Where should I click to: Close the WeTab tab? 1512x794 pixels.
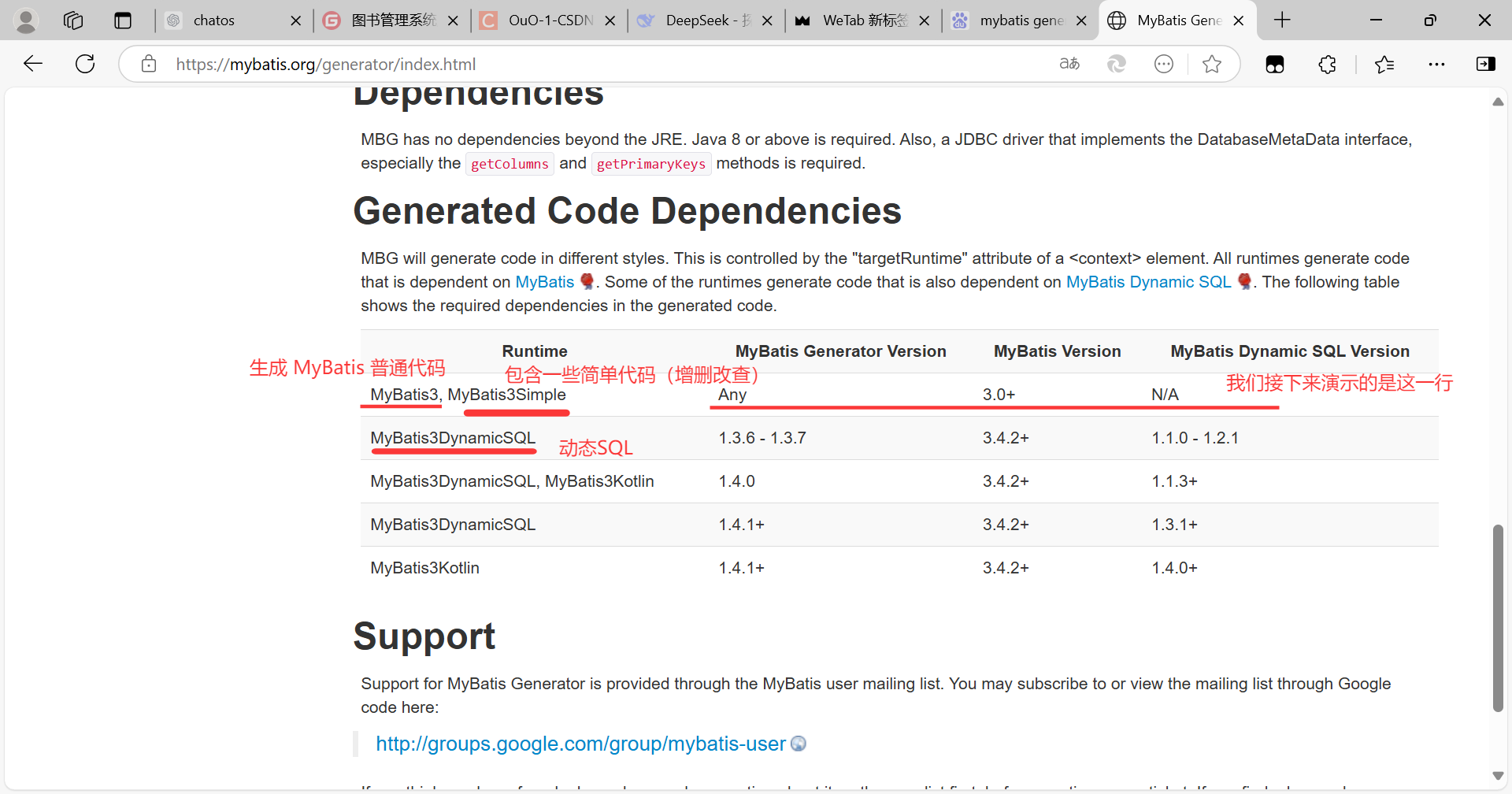click(x=925, y=20)
